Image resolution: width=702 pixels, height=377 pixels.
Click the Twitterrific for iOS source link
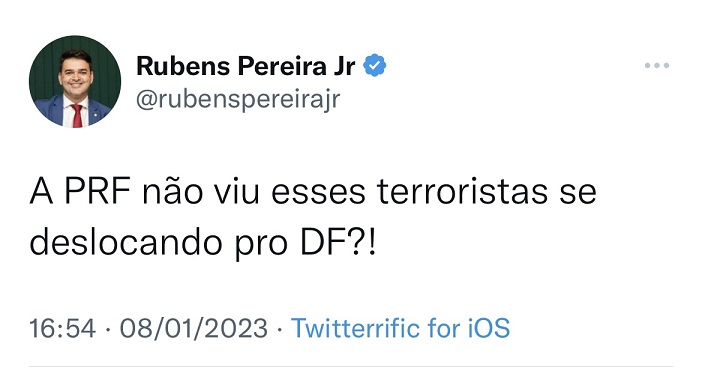coord(400,328)
